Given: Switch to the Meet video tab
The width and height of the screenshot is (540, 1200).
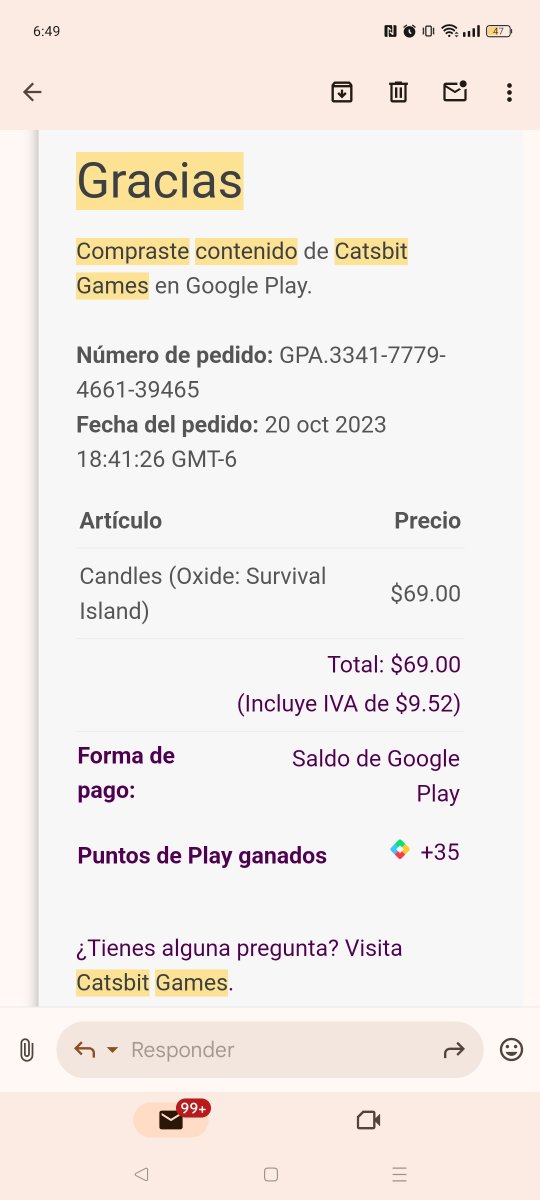Looking at the screenshot, I should pyautogui.click(x=369, y=1120).
